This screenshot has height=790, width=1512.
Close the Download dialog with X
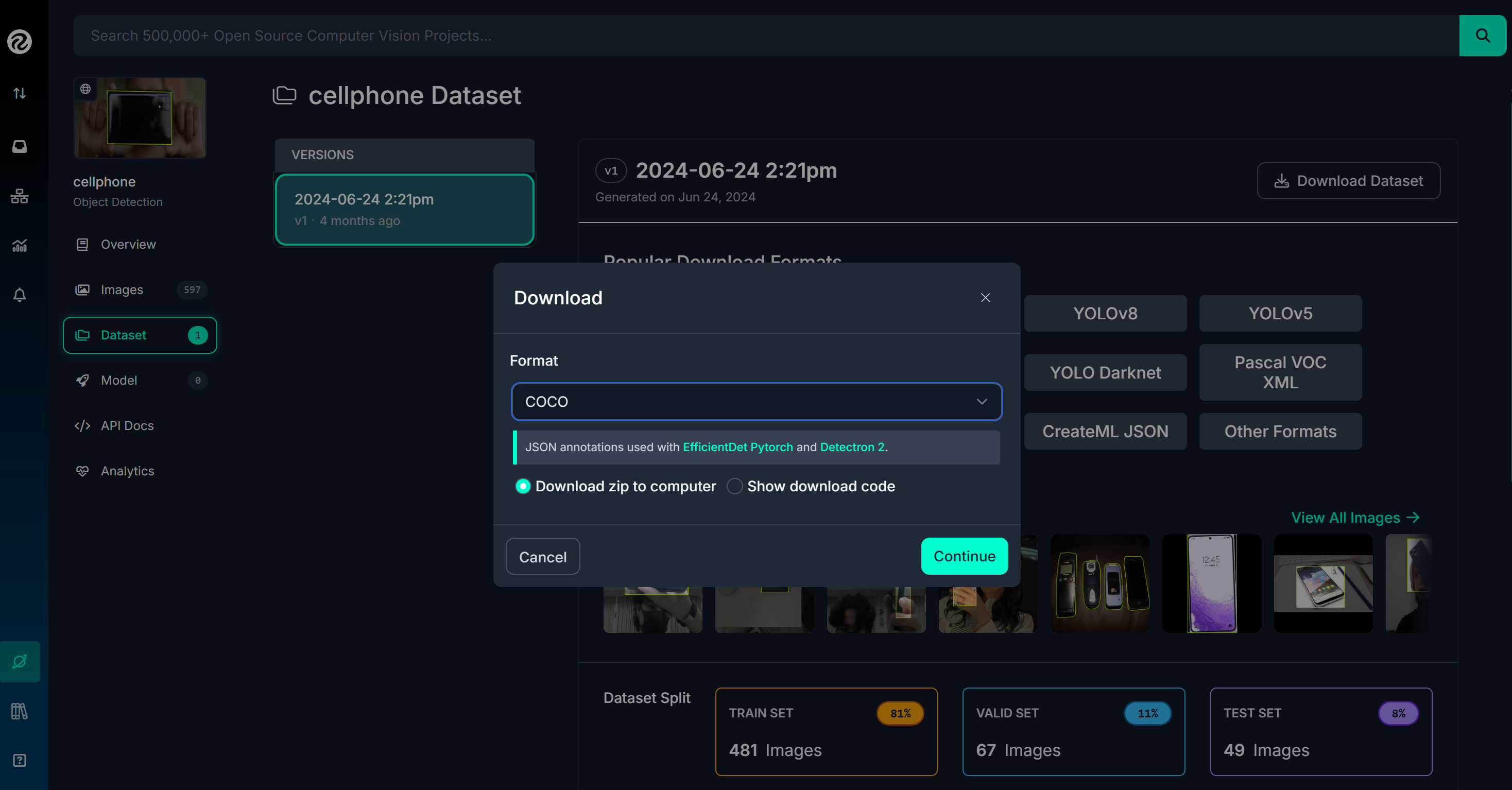click(x=985, y=298)
